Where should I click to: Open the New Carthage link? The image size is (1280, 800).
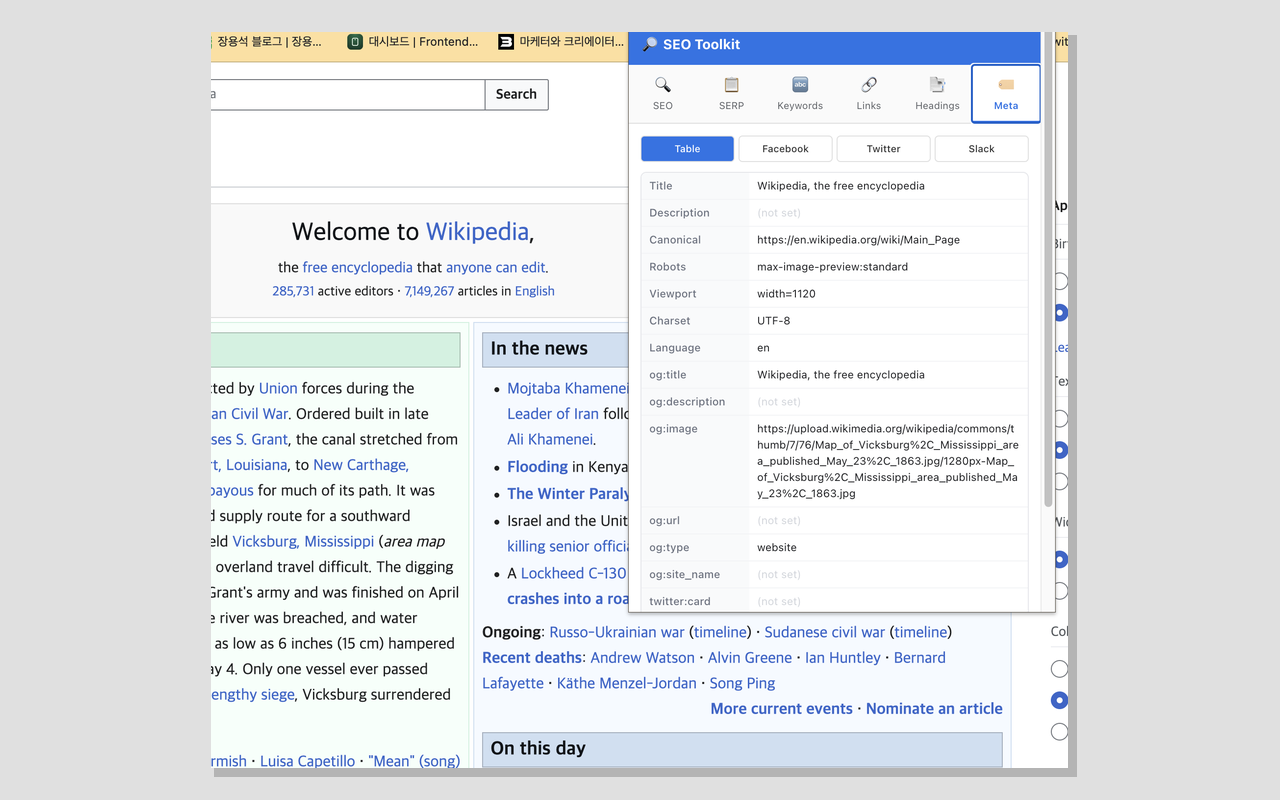tap(361, 465)
